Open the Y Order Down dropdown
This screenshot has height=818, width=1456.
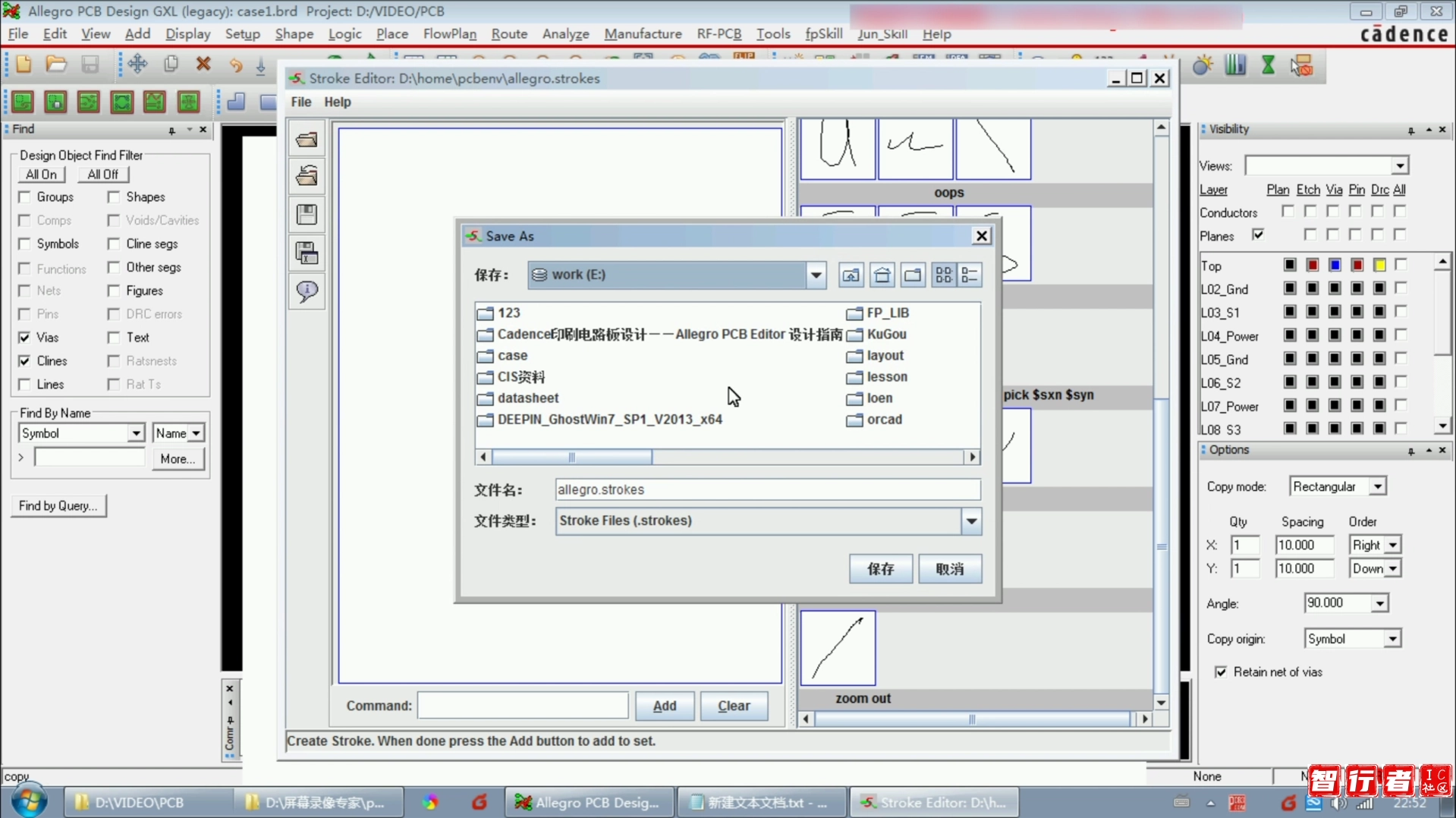tap(1393, 568)
